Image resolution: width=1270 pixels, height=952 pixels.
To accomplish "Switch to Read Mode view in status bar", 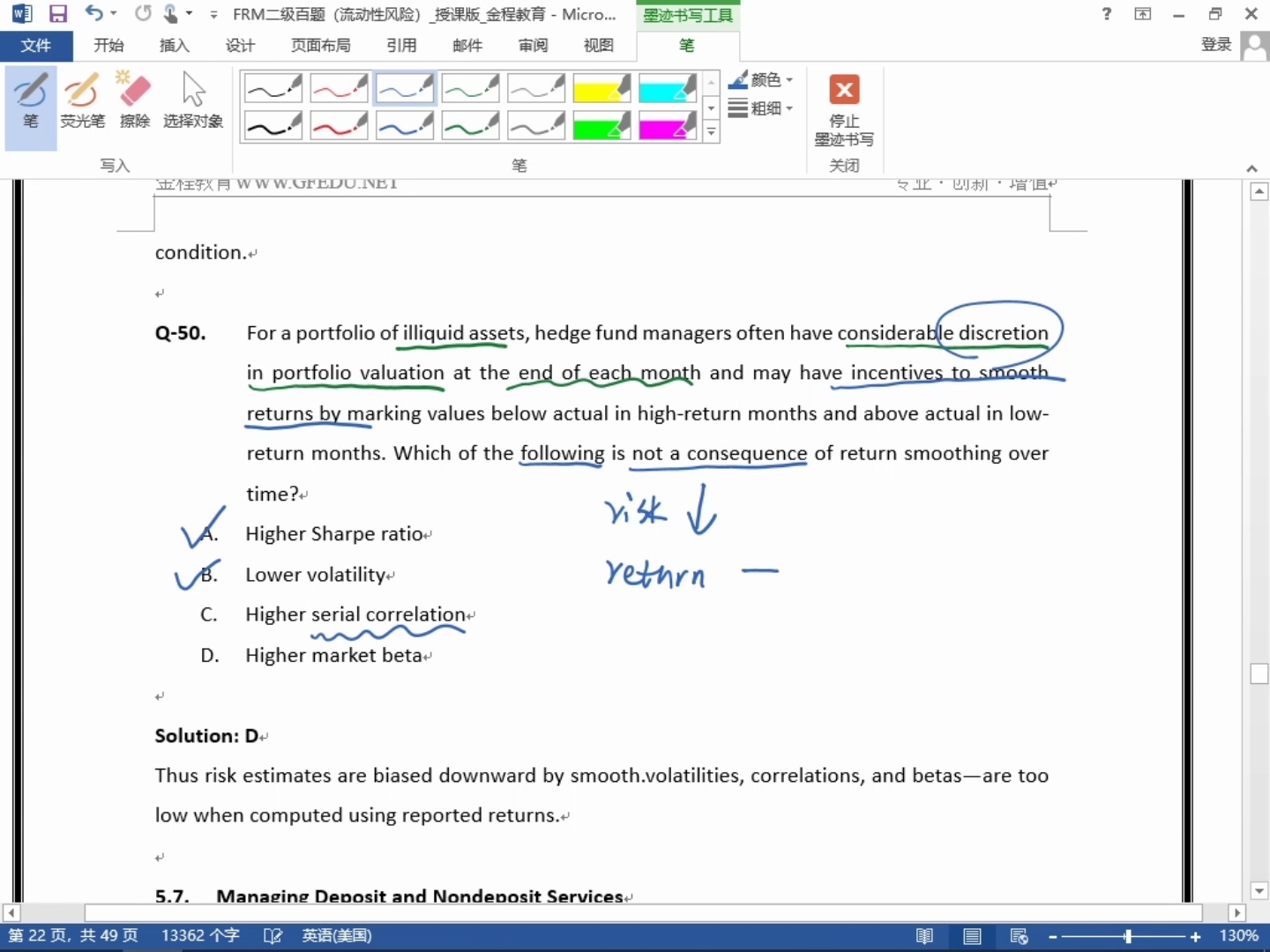I will [x=924, y=936].
